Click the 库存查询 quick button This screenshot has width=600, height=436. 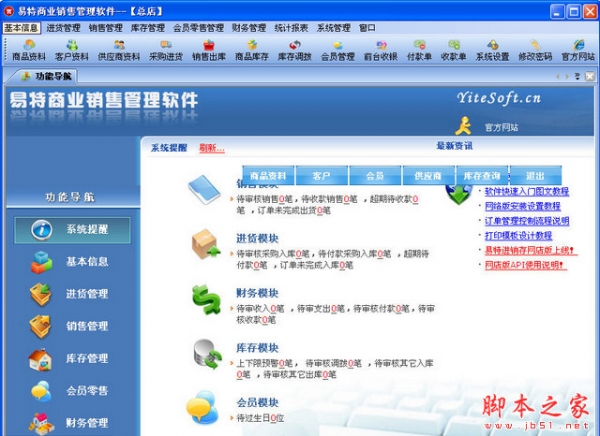(x=482, y=176)
